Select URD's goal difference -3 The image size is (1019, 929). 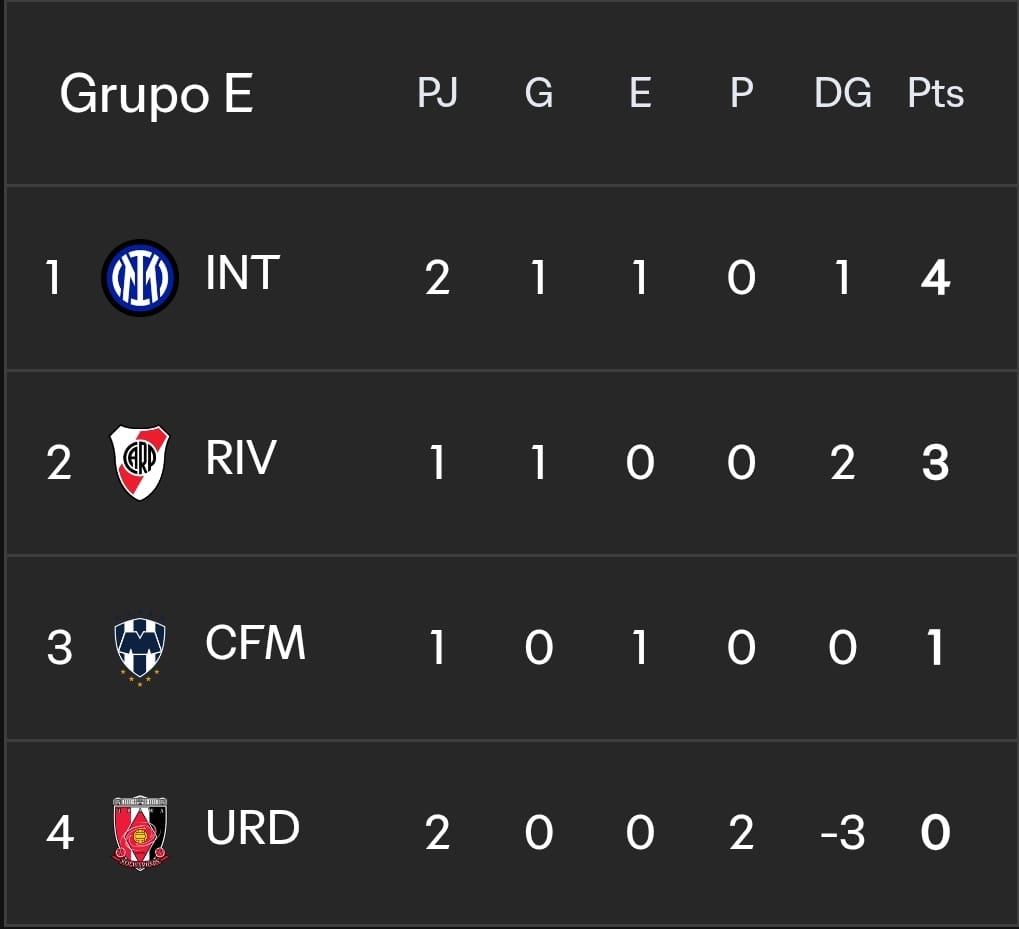coord(843,833)
